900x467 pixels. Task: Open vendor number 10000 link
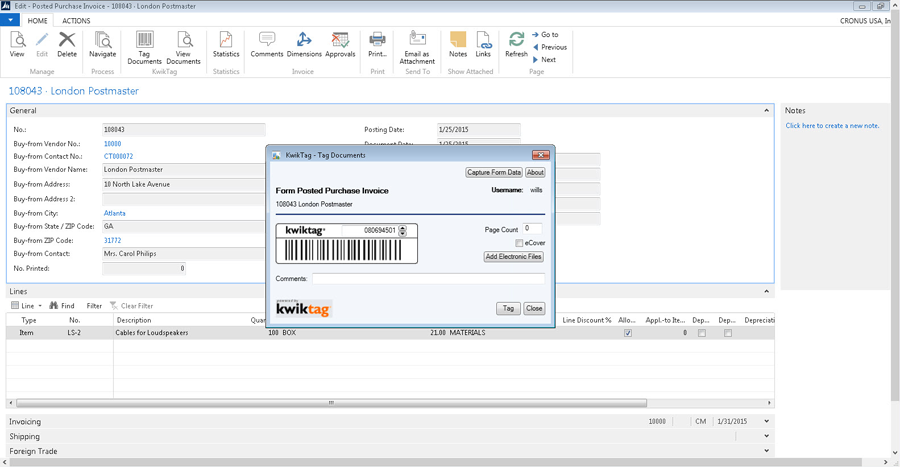[112, 144]
